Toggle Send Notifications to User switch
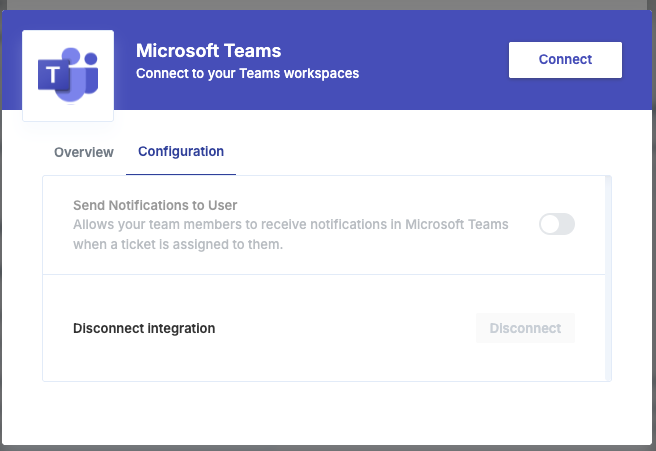Image resolution: width=656 pixels, height=451 pixels. click(556, 224)
